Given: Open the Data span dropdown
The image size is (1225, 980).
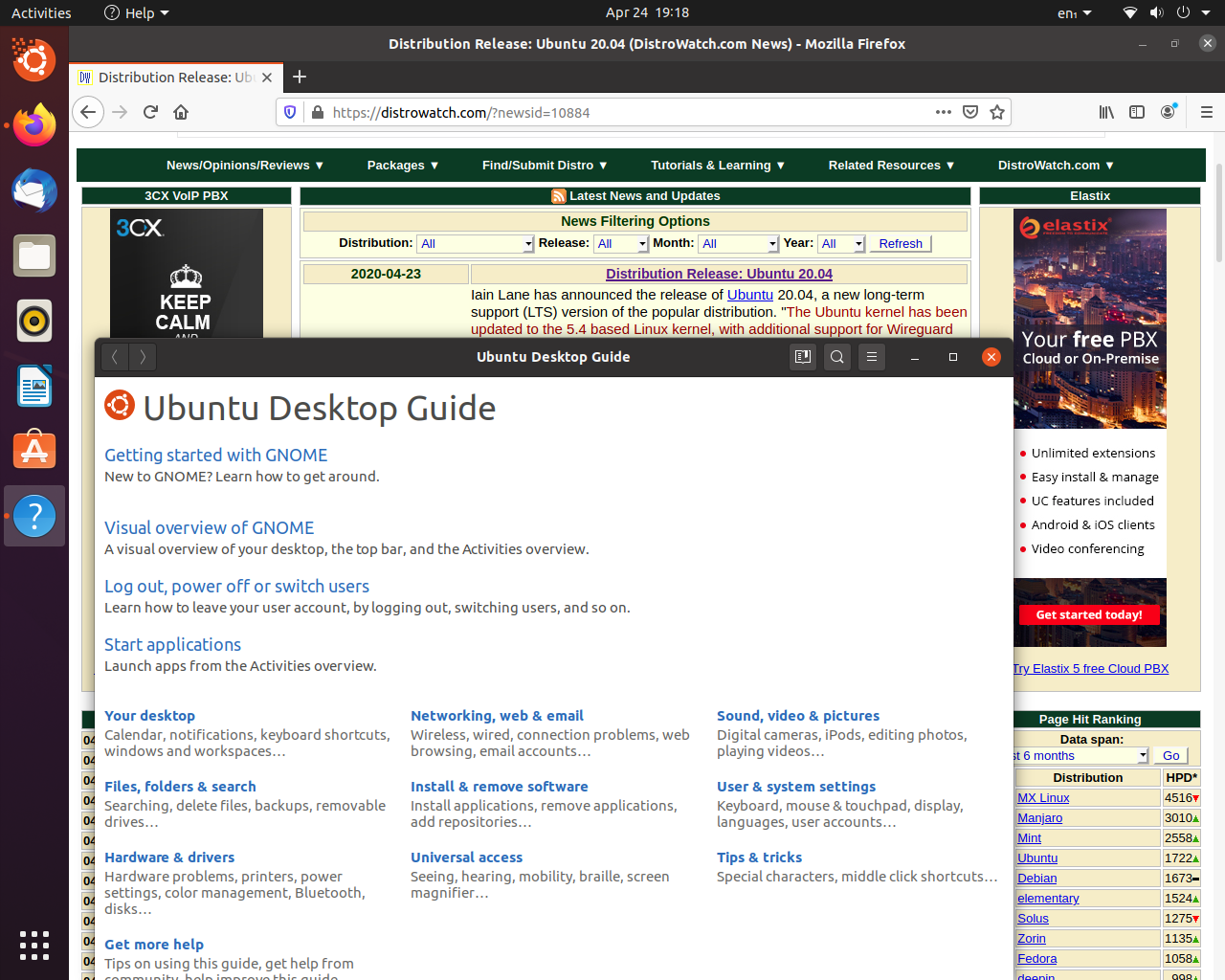Looking at the screenshot, I should (x=1080, y=756).
